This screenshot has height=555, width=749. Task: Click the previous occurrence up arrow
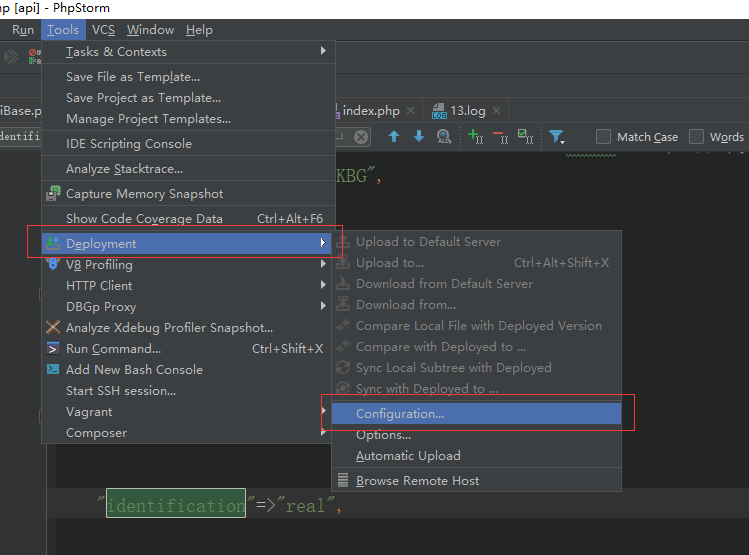point(394,137)
